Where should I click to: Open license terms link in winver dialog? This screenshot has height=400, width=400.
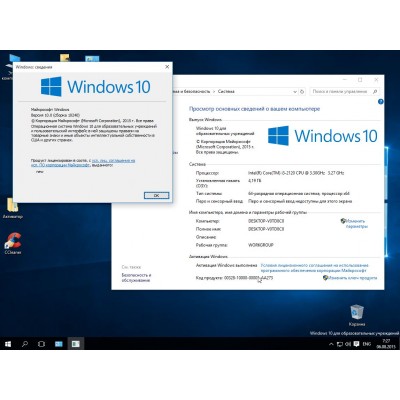tap(83, 163)
